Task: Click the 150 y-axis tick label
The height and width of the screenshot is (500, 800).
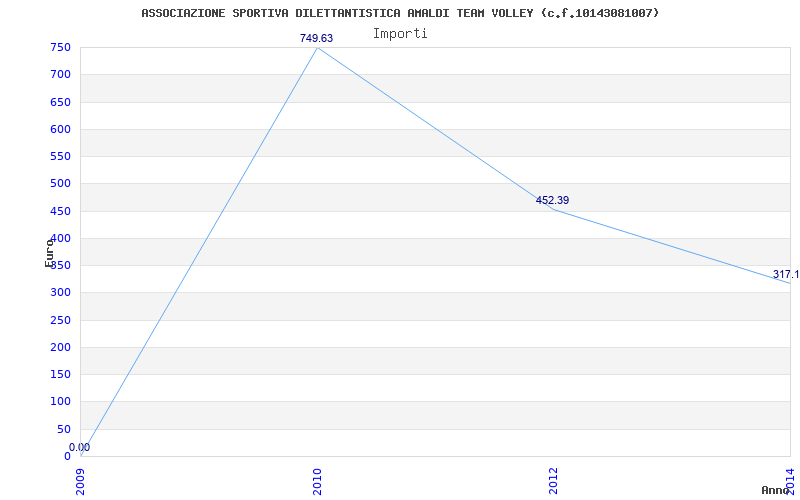Action: pyautogui.click(x=60, y=374)
